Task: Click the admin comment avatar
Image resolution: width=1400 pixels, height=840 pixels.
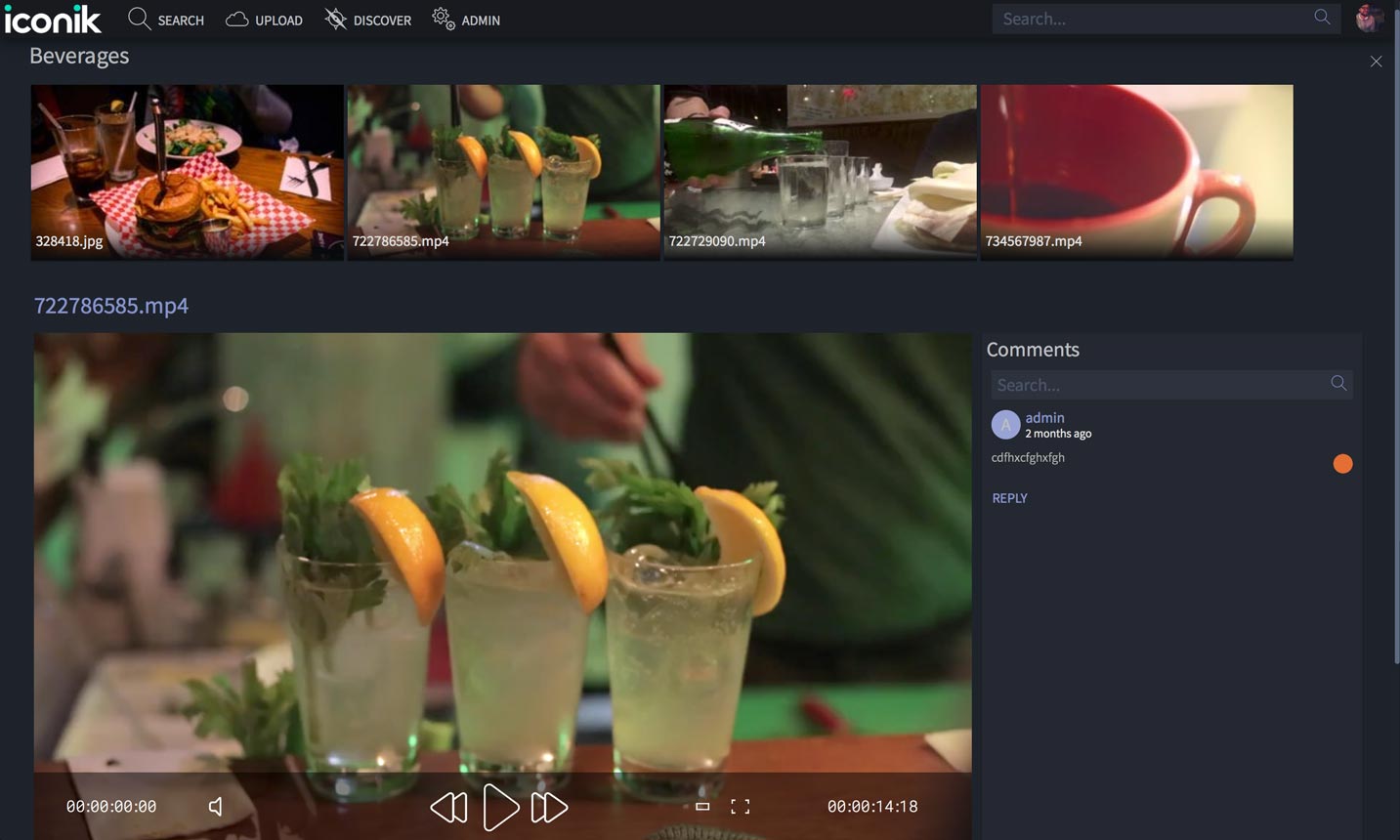Action: click(x=1005, y=425)
